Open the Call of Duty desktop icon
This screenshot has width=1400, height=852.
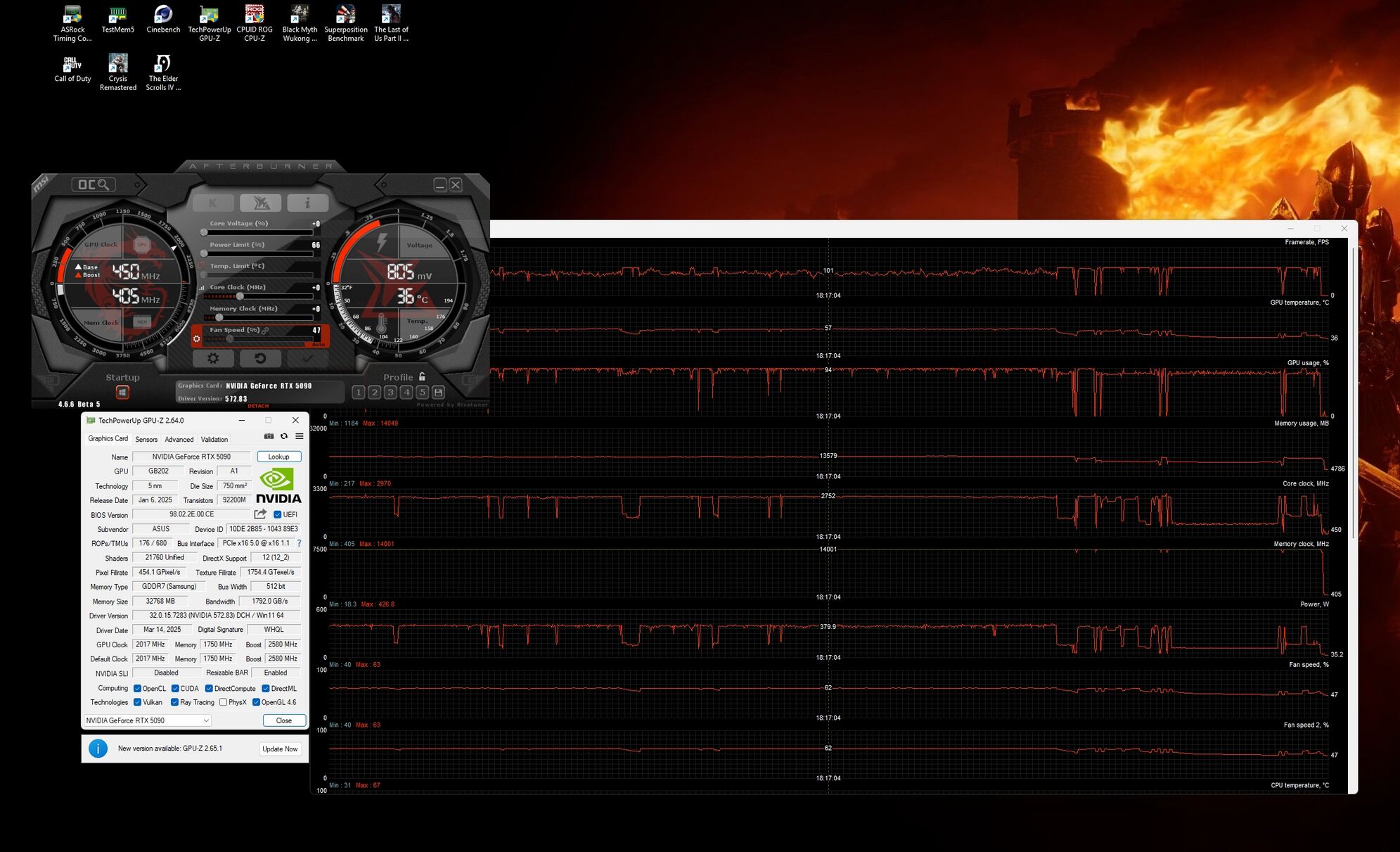click(72, 69)
